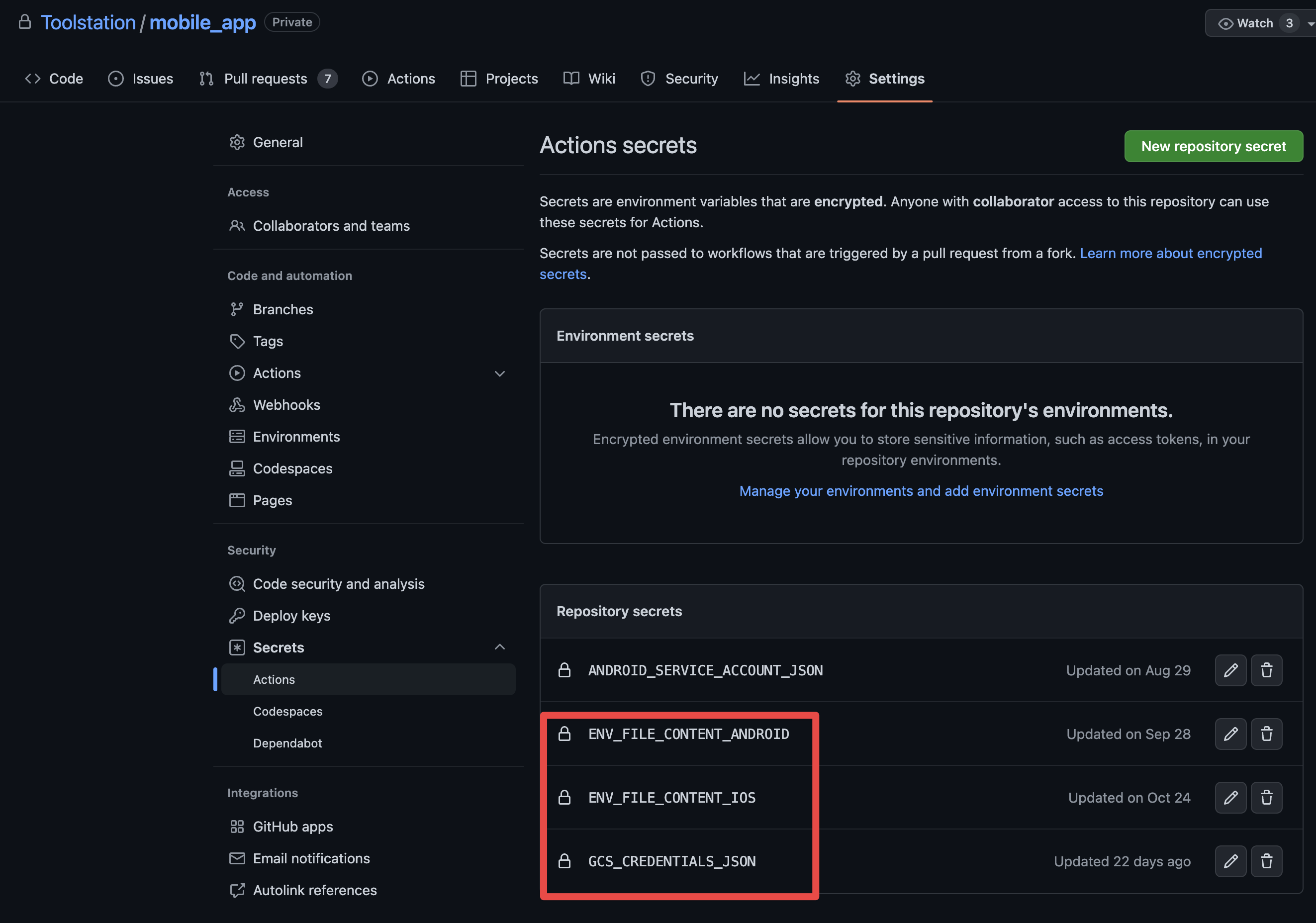Edit the ANDROID_SERVICE_ACCOUNT_JSON secret pencil icon
This screenshot has width=1316, height=923.
pos(1230,670)
